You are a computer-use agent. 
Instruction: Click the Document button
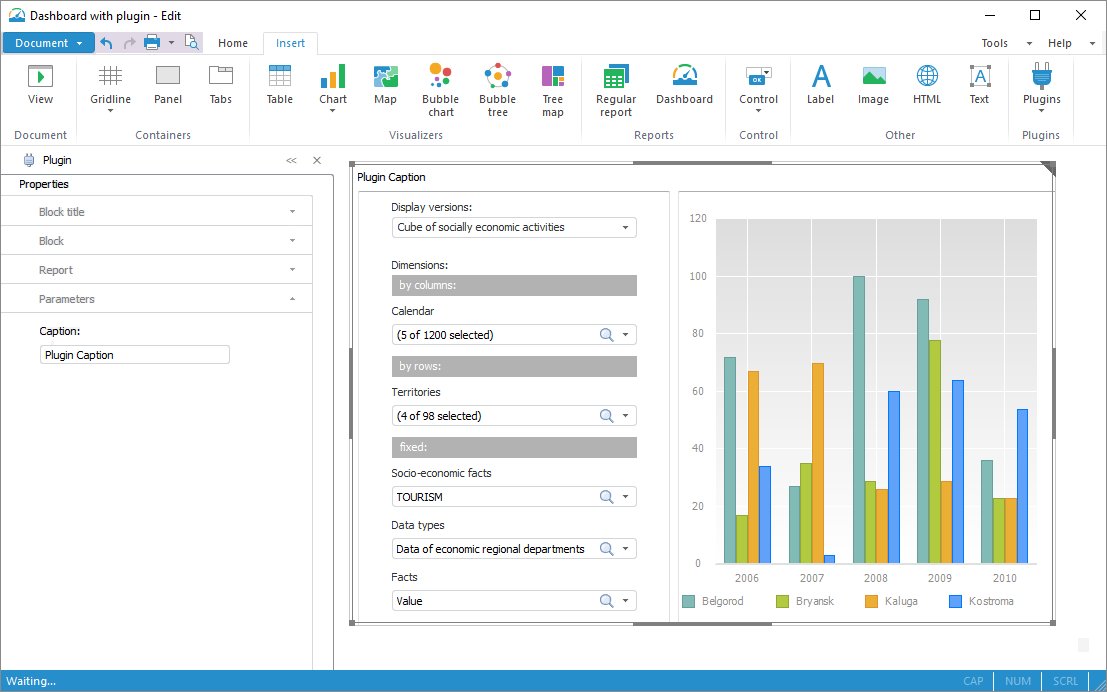[48, 43]
